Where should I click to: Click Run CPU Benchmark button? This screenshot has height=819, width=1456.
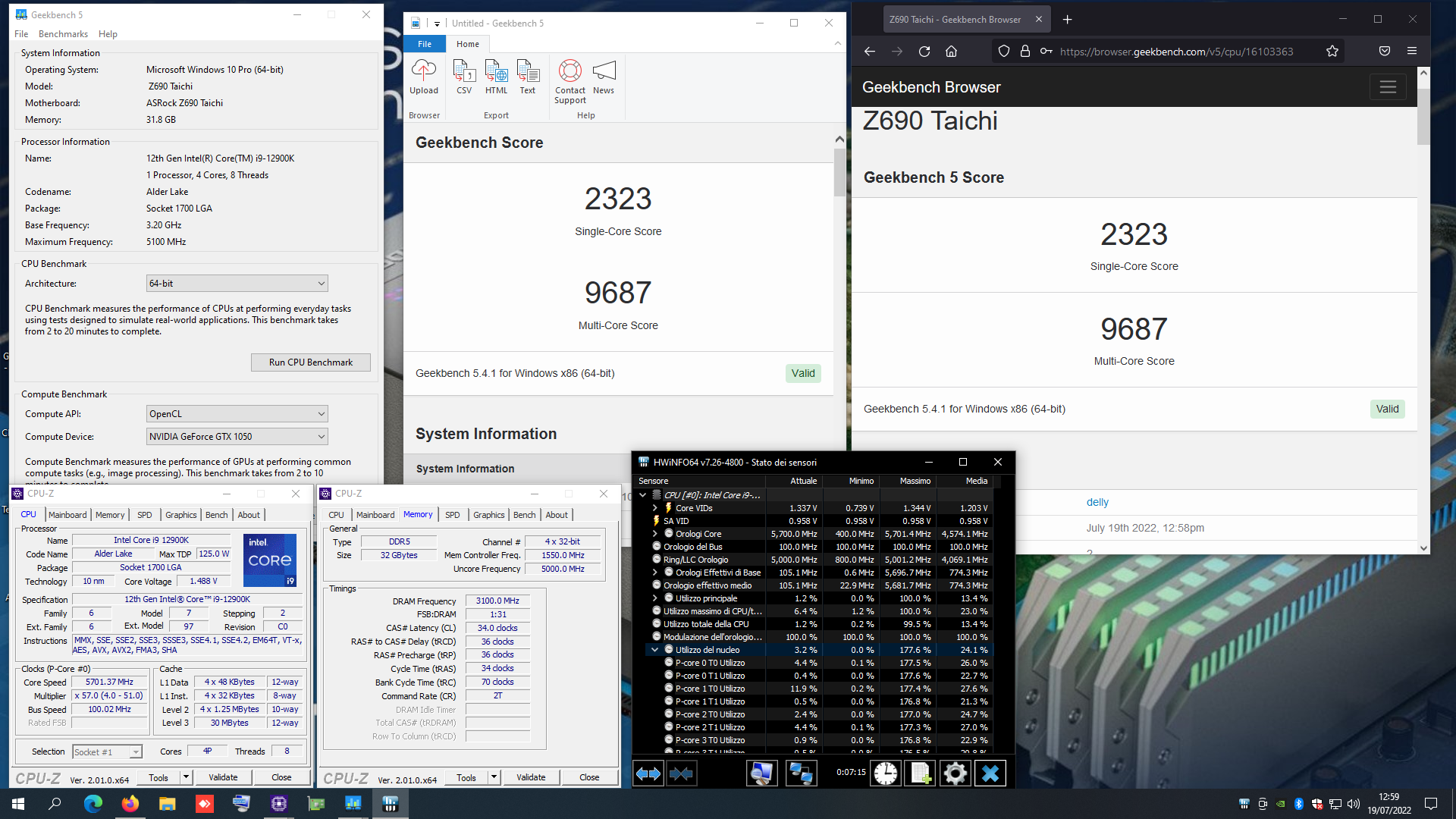311,362
